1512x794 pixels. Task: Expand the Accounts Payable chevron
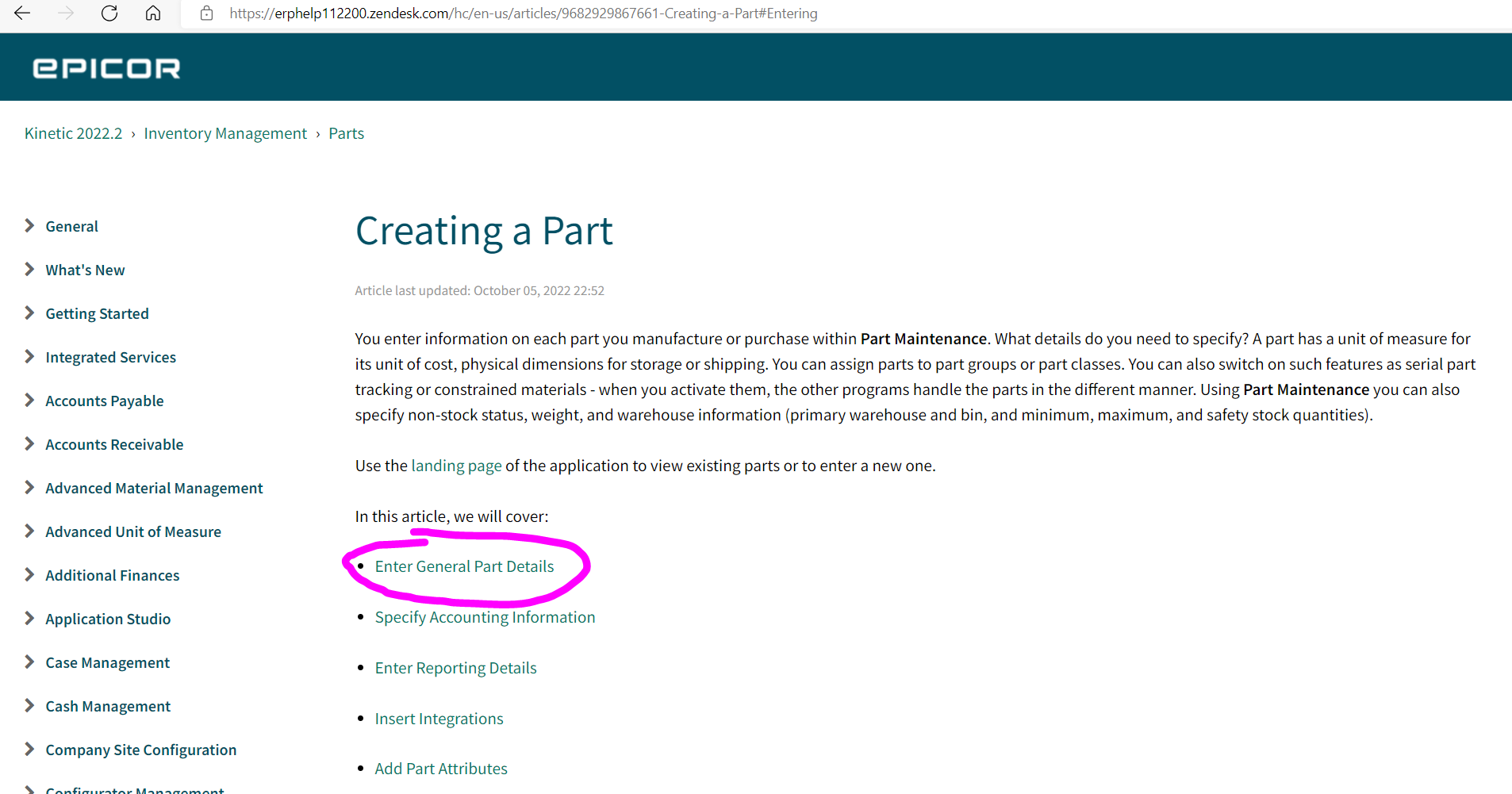tap(29, 401)
